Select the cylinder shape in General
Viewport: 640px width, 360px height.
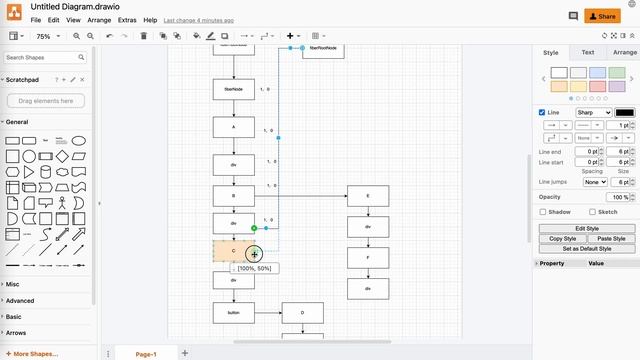45,172
